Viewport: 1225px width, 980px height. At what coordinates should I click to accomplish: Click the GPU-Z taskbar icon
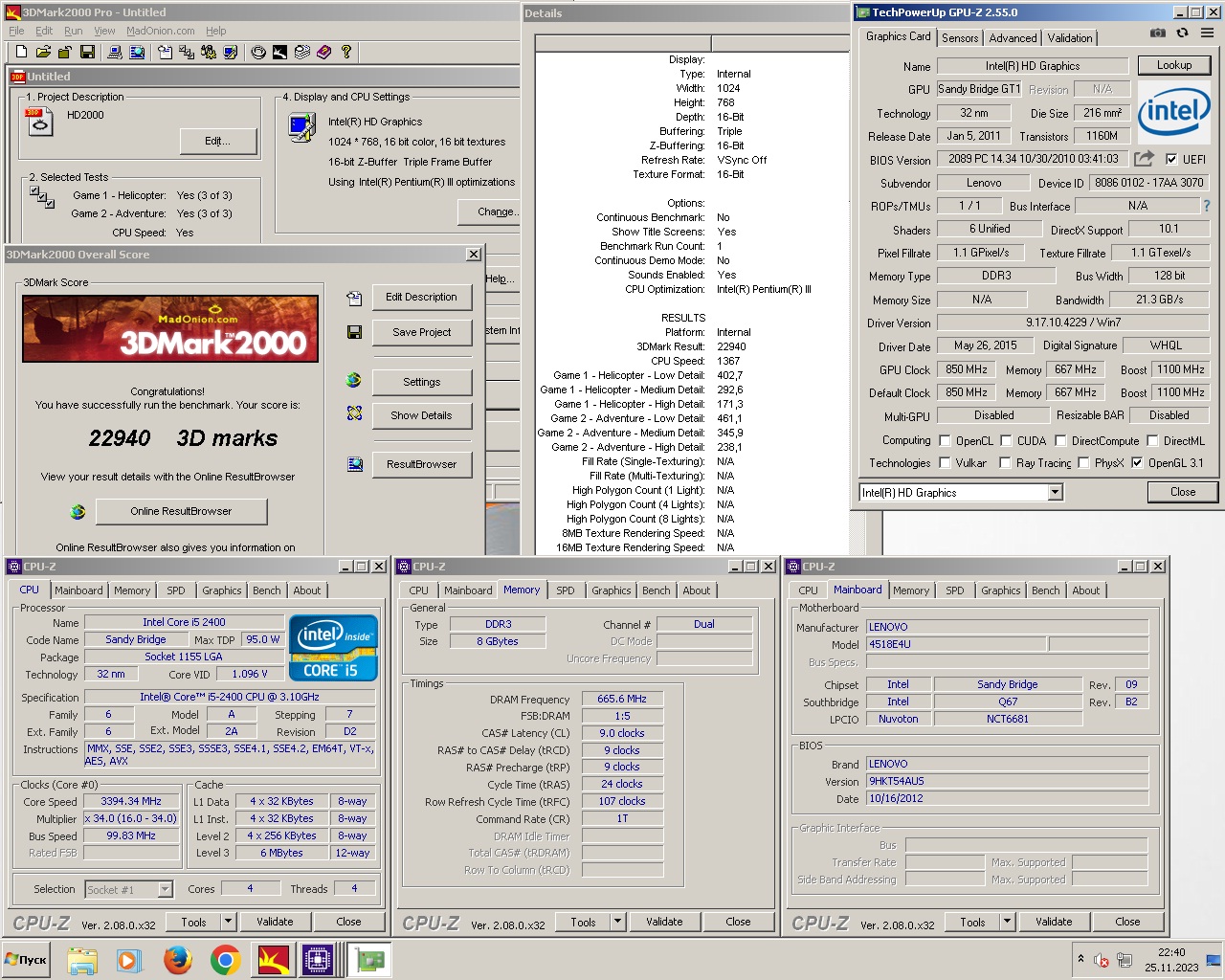point(369,960)
